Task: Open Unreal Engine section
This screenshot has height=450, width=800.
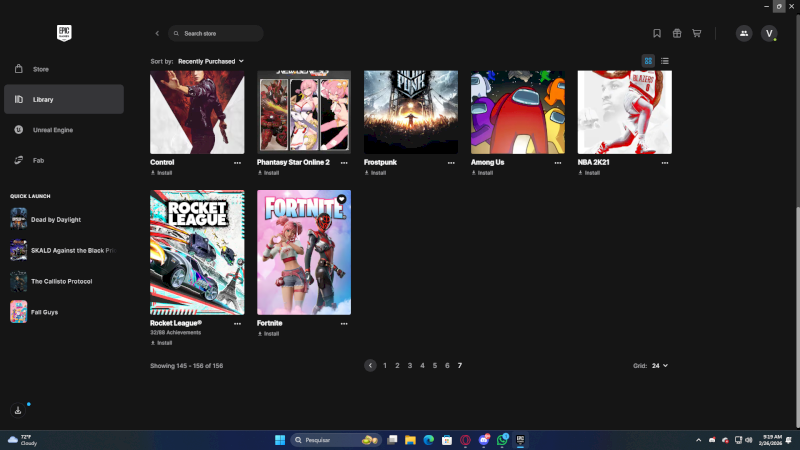Action: click(64, 130)
